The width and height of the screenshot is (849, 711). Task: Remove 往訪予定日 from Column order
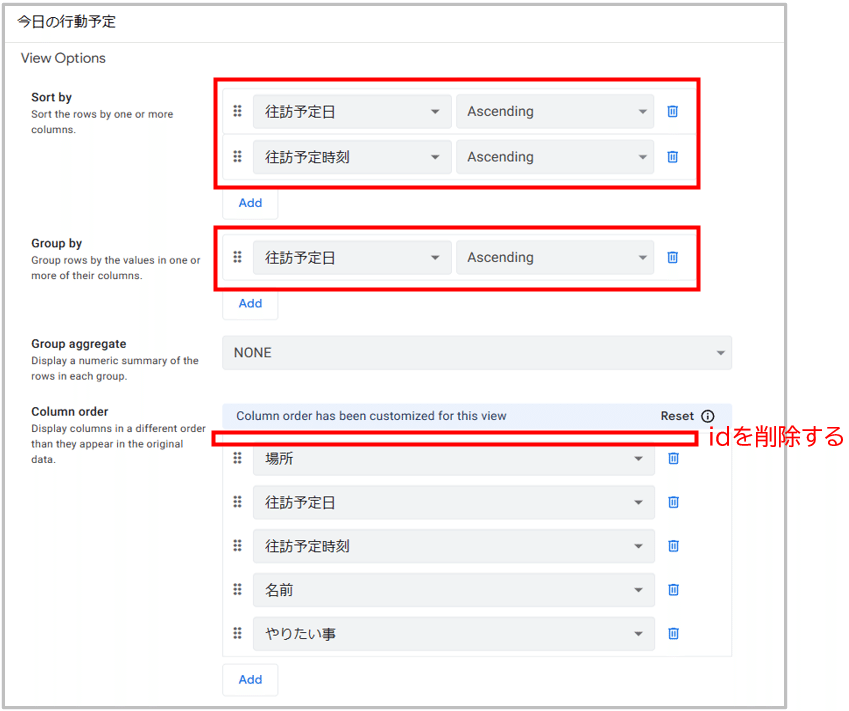point(673,503)
